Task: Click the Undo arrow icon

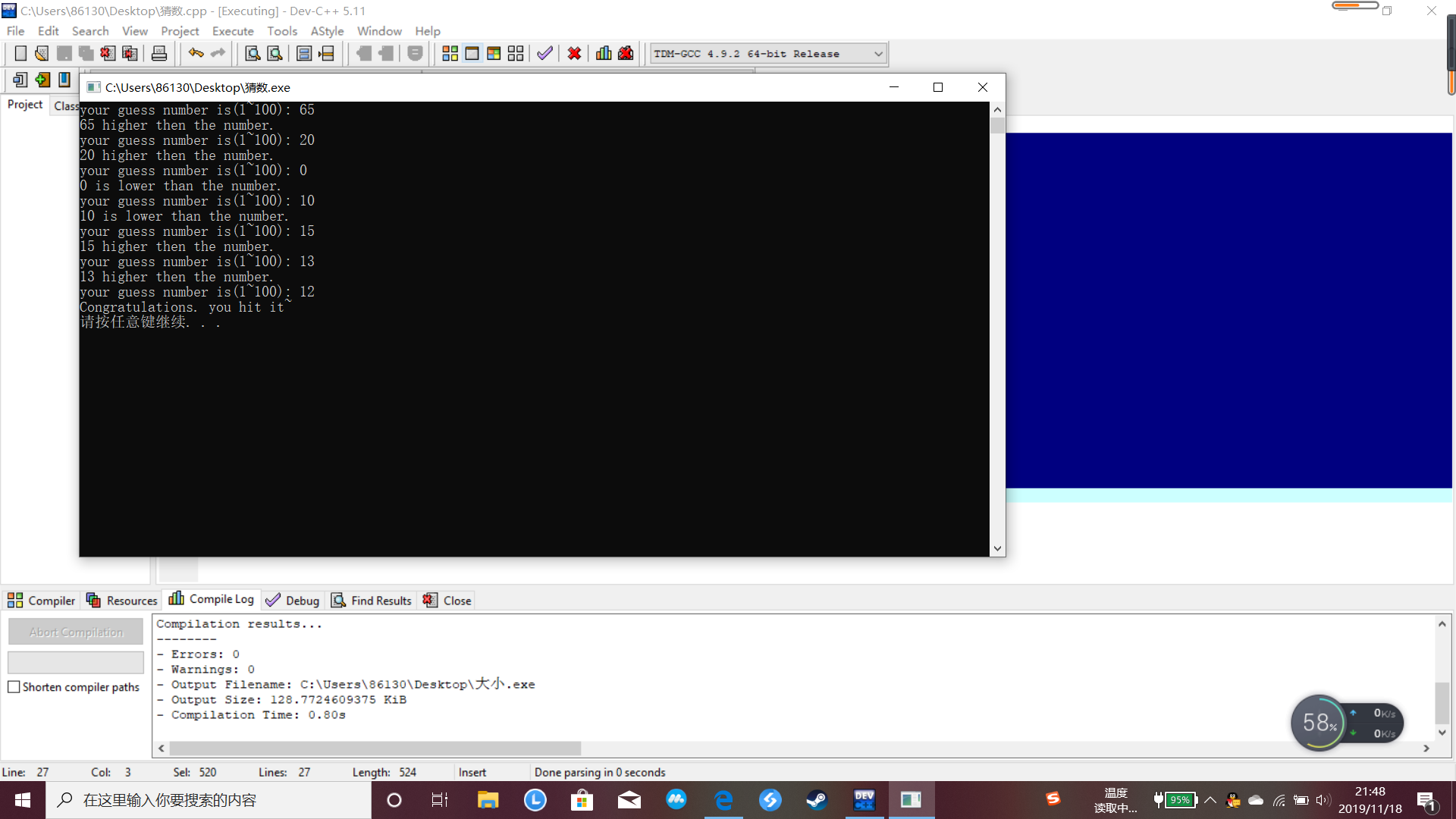Action: pyautogui.click(x=196, y=53)
